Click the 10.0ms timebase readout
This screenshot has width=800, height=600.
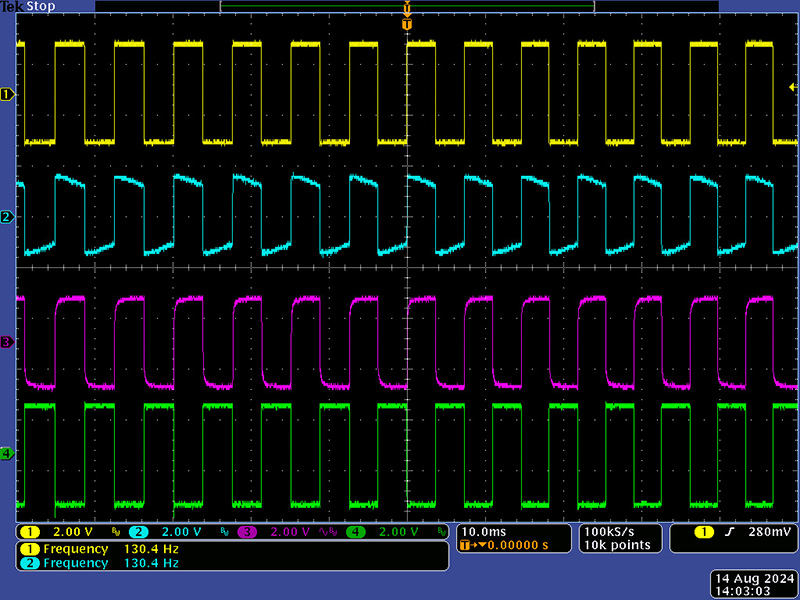point(484,532)
